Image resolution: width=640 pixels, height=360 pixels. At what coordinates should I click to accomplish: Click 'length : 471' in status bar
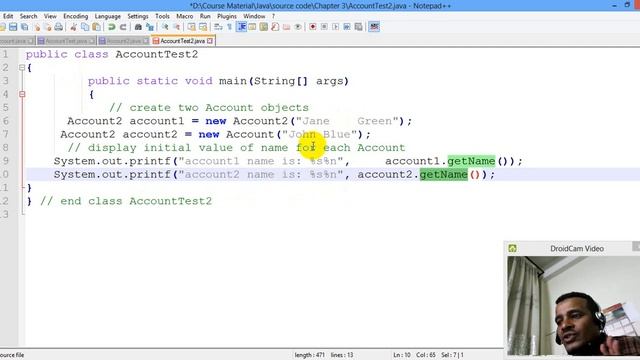(309, 355)
